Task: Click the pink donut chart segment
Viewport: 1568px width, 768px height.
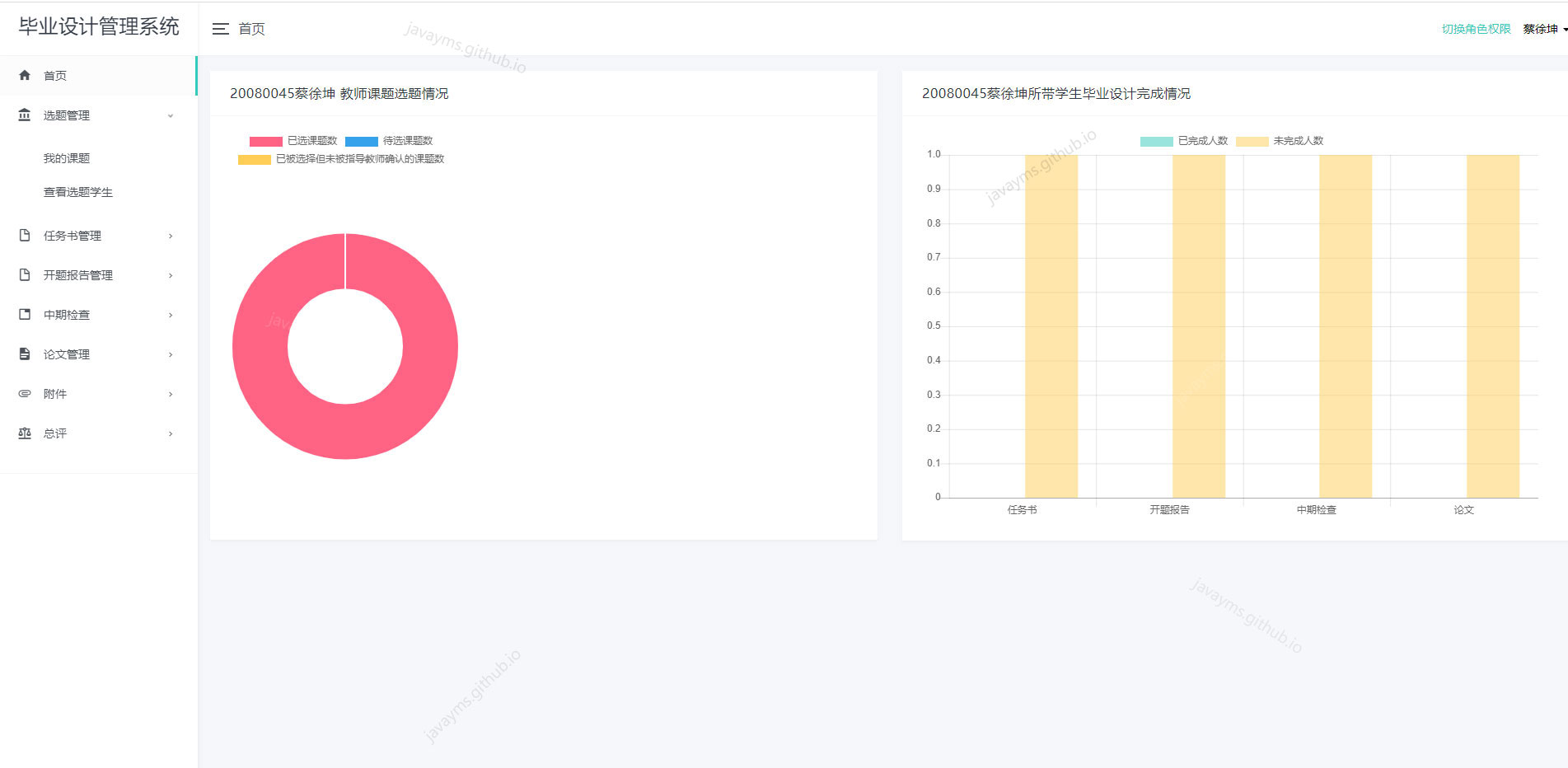Action: click(345, 428)
